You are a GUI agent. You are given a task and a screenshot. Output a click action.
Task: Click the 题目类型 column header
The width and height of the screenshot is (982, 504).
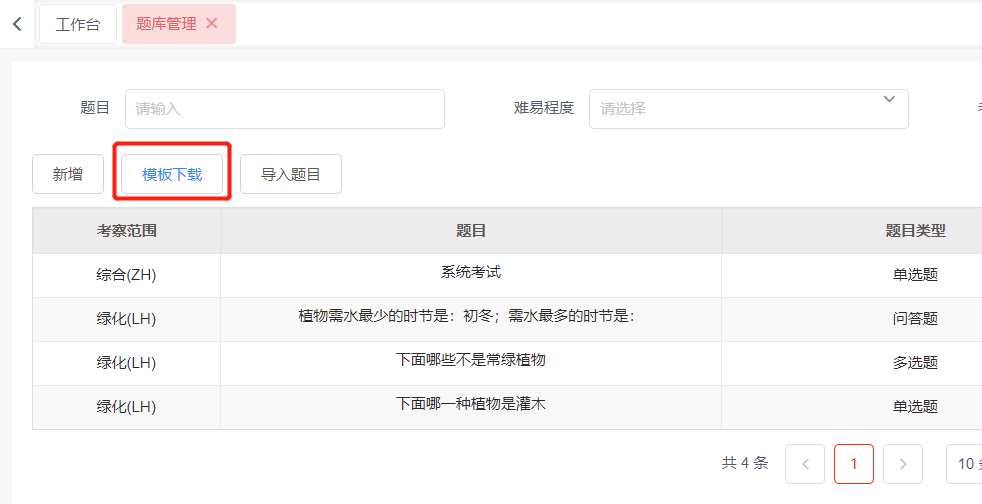click(x=915, y=231)
